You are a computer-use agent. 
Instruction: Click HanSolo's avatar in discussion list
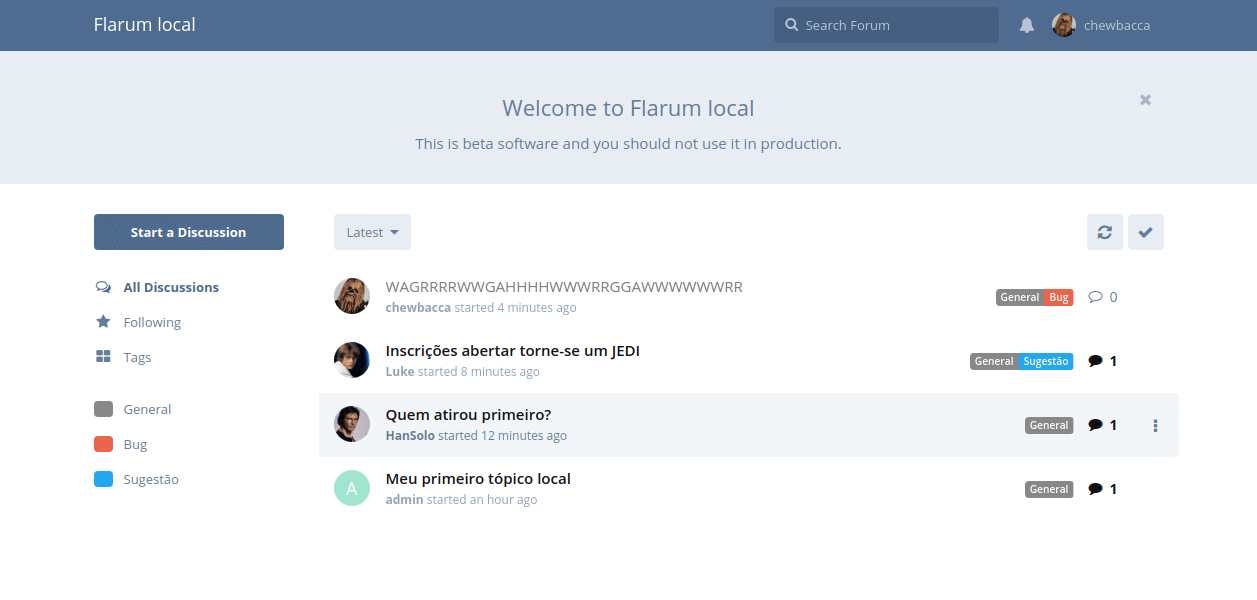tap(352, 424)
